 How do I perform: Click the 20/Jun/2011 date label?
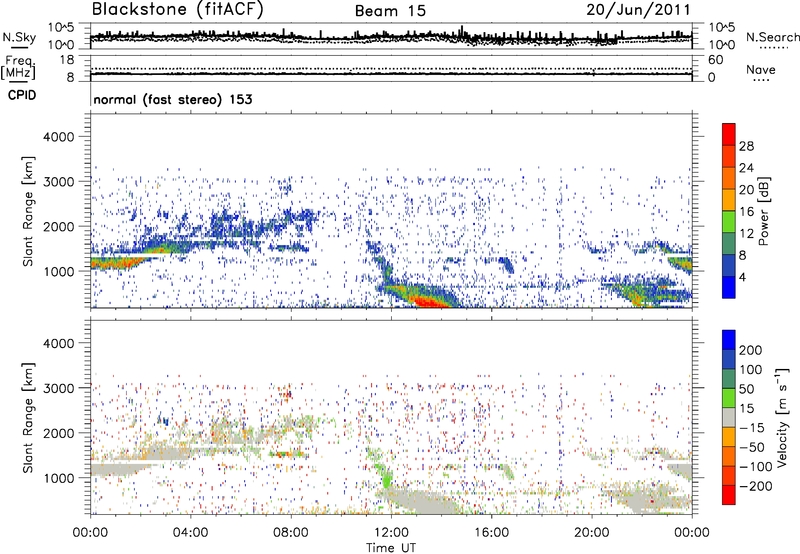point(638,9)
